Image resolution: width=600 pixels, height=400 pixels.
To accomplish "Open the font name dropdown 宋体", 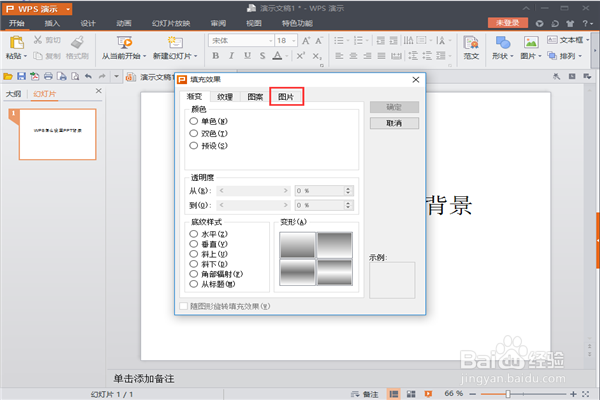I will pyautogui.click(x=271, y=41).
